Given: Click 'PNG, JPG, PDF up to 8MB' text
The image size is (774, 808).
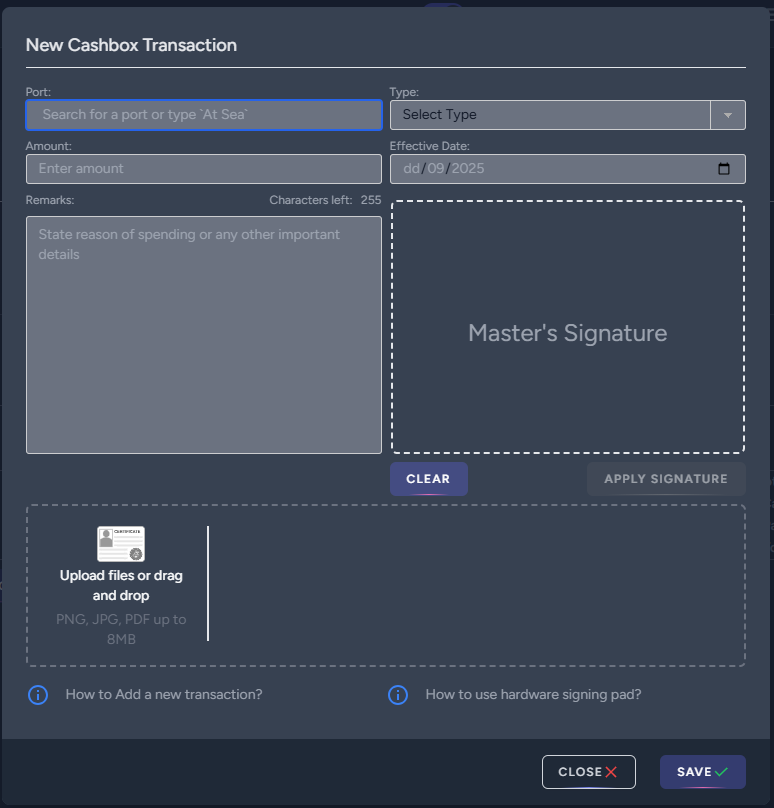Looking at the screenshot, I should coord(121,629).
